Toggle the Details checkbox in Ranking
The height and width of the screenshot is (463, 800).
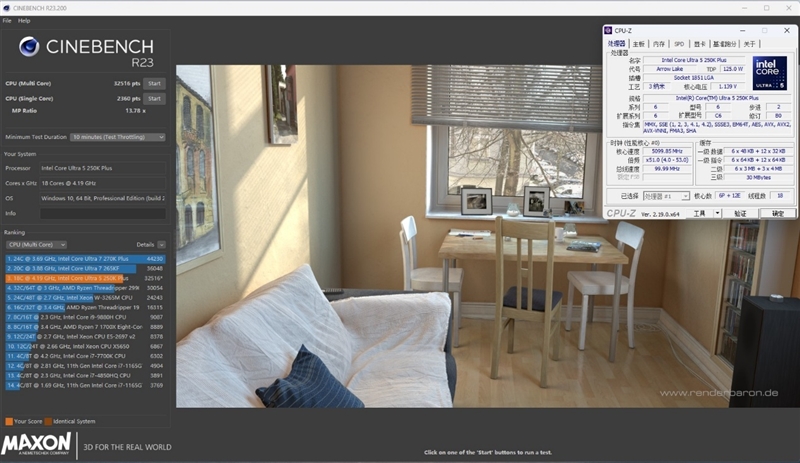coord(161,244)
